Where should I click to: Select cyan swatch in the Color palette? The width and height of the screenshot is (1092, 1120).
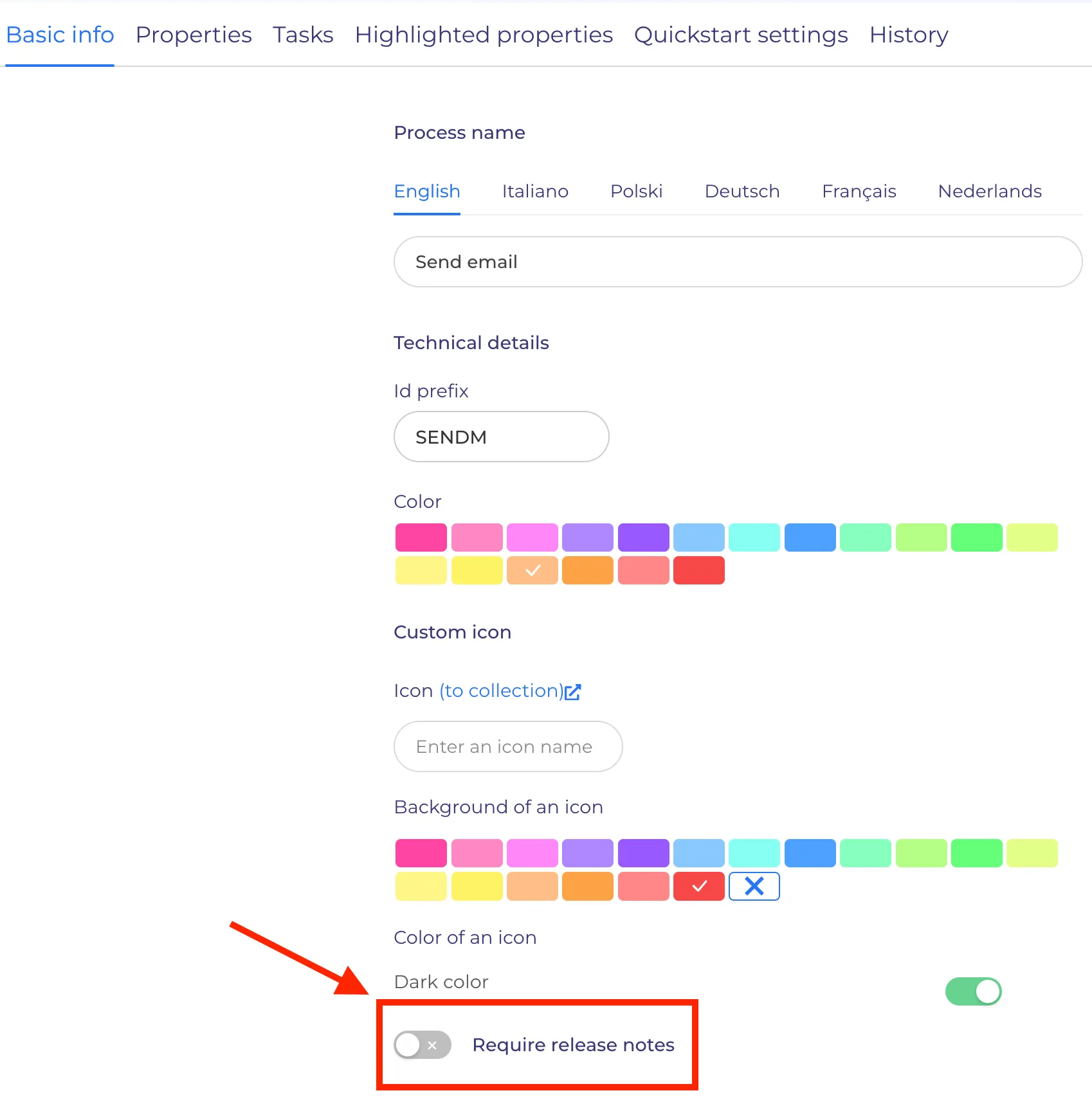(754, 537)
